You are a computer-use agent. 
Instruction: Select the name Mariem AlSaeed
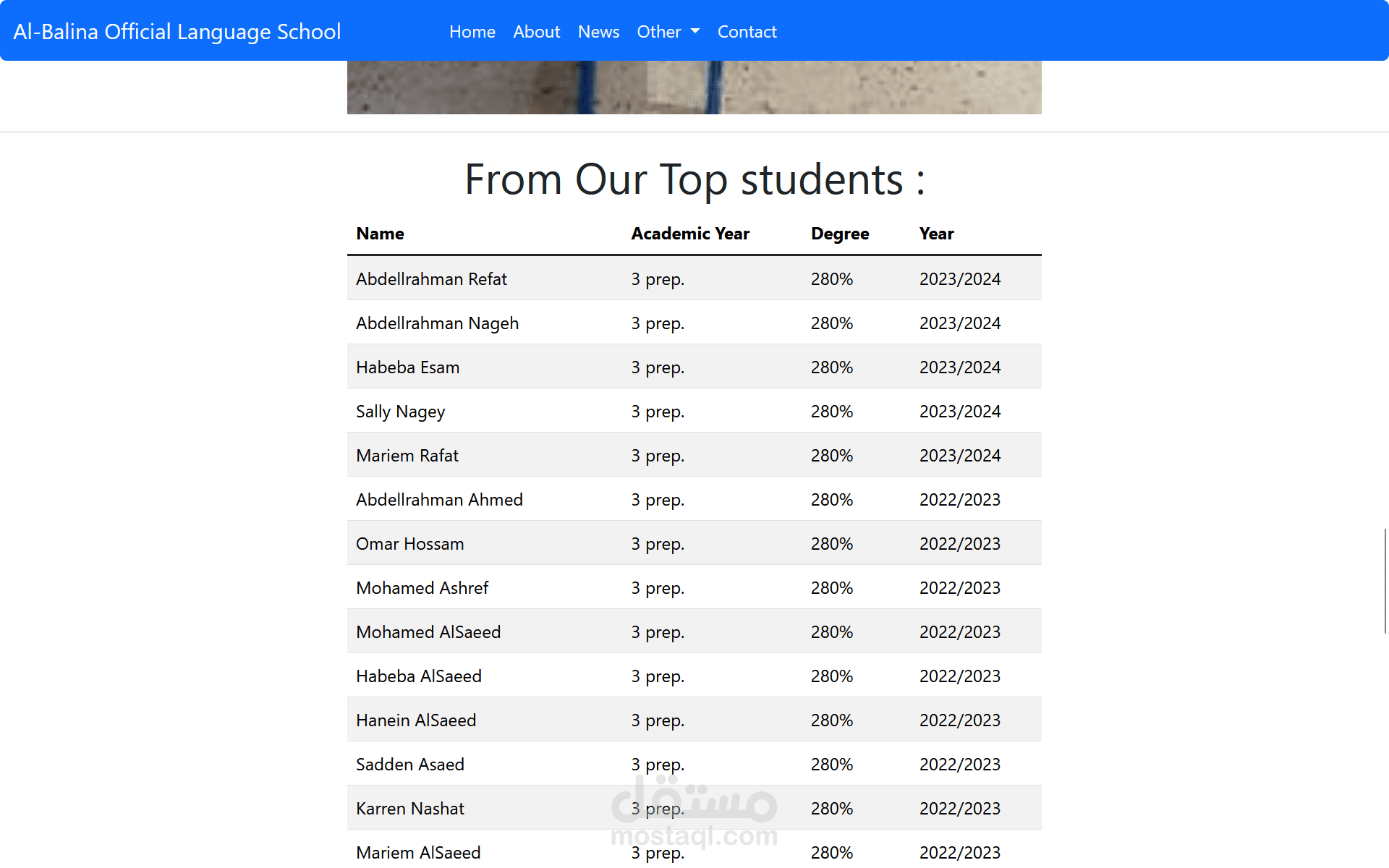[418, 853]
